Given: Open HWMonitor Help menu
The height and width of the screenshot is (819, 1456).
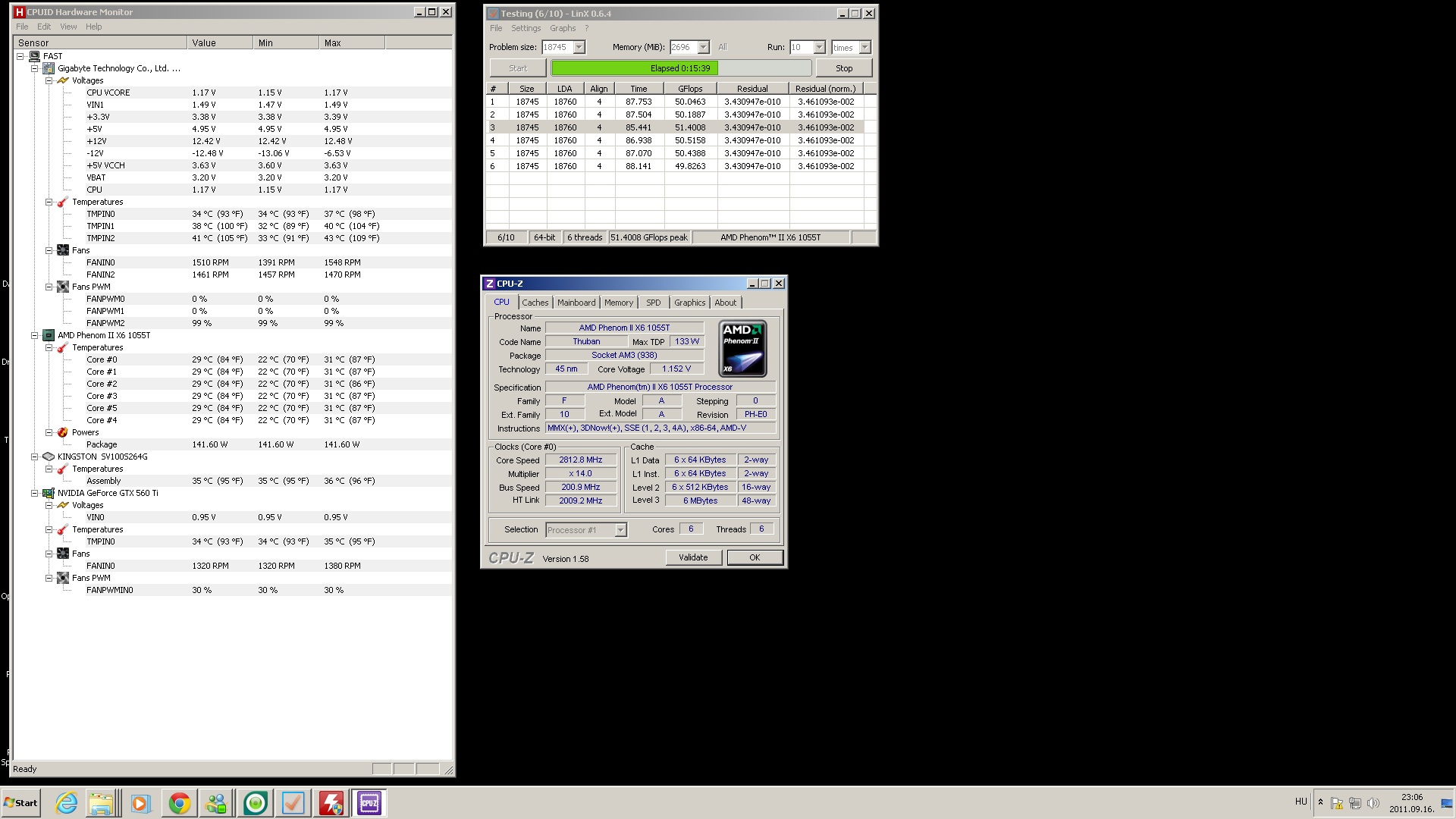Looking at the screenshot, I should pyautogui.click(x=93, y=27).
